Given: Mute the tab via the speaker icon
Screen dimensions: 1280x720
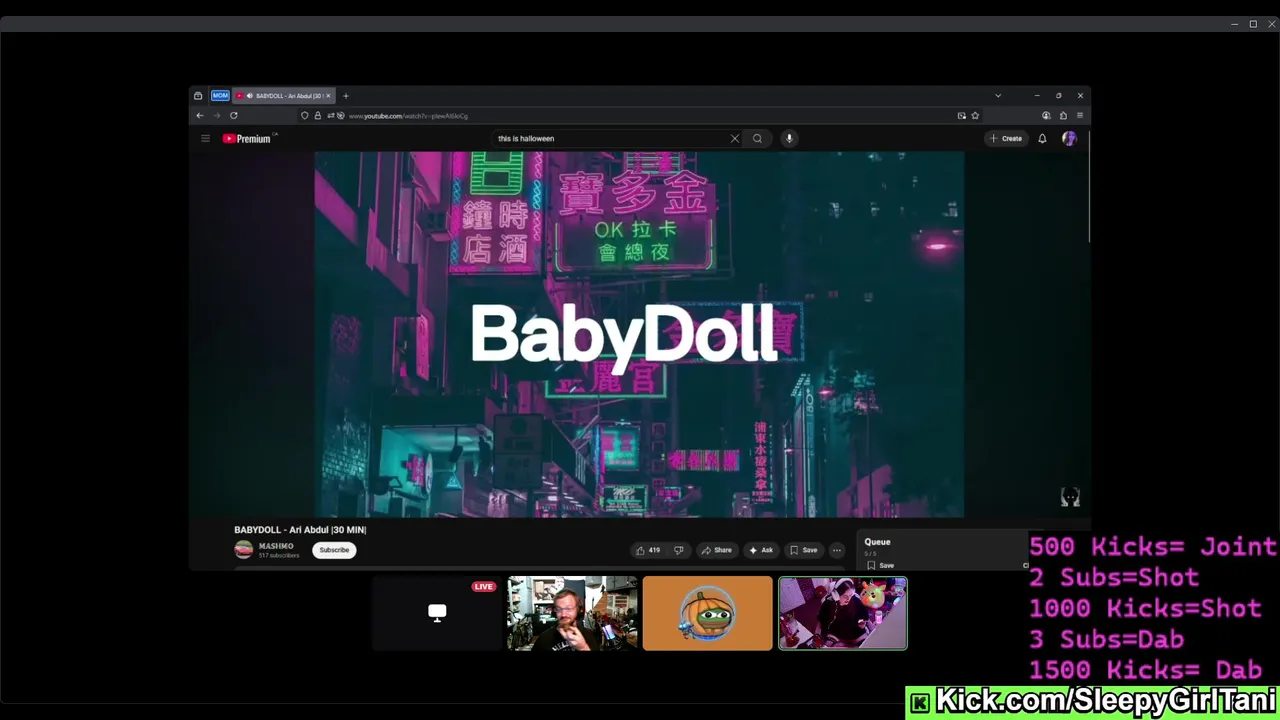Looking at the screenshot, I should [249, 96].
